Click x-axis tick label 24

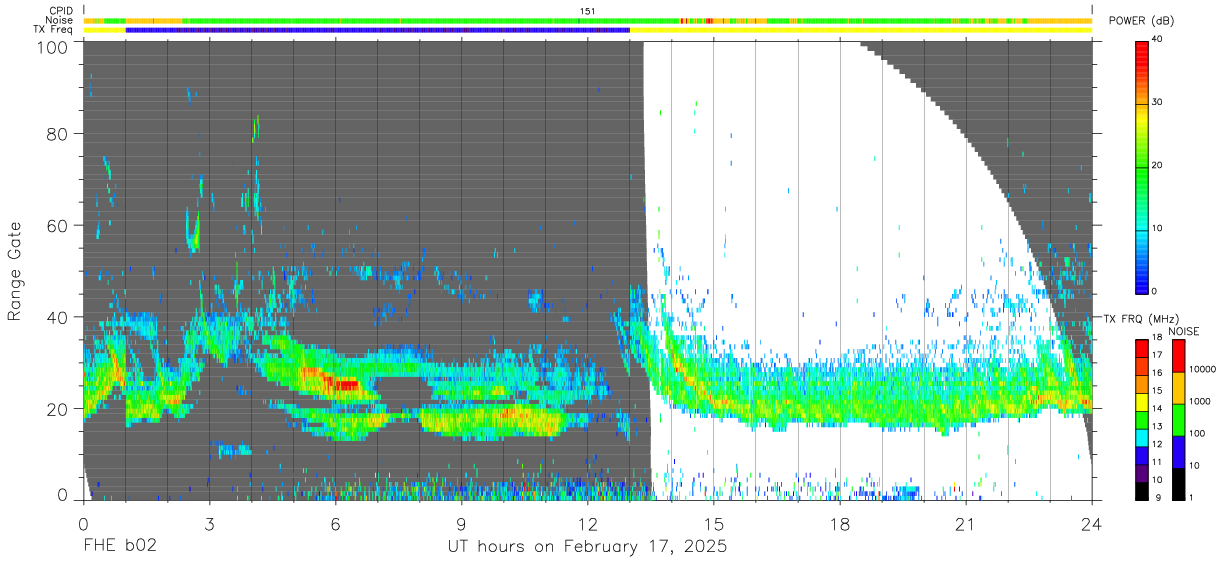[x=1092, y=523]
